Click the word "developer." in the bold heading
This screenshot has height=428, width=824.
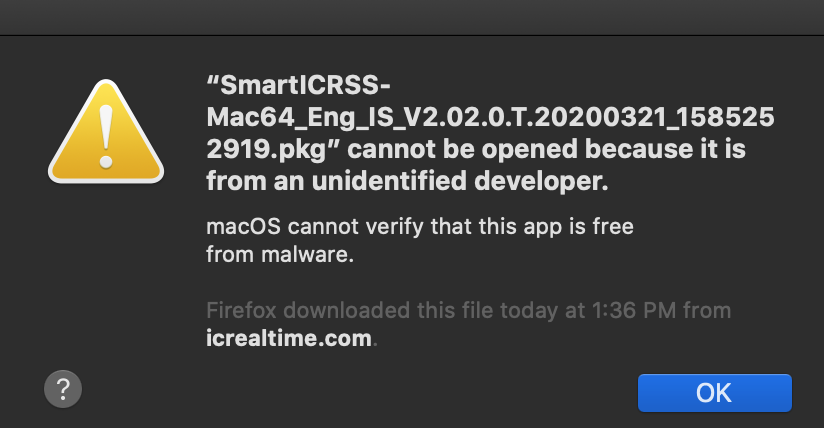[541, 181]
